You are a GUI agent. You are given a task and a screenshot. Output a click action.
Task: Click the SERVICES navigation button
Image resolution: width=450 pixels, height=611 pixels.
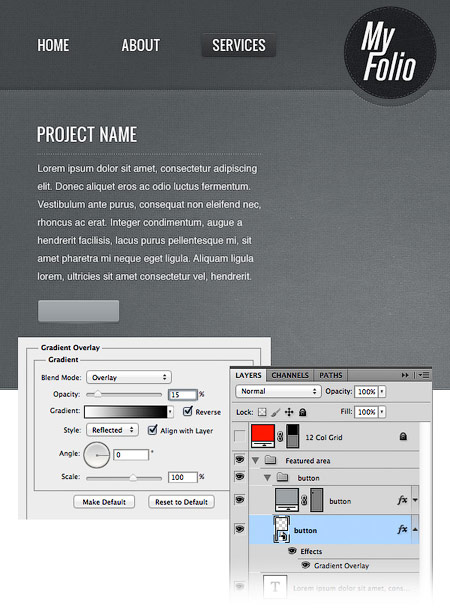click(x=238, y=45)
